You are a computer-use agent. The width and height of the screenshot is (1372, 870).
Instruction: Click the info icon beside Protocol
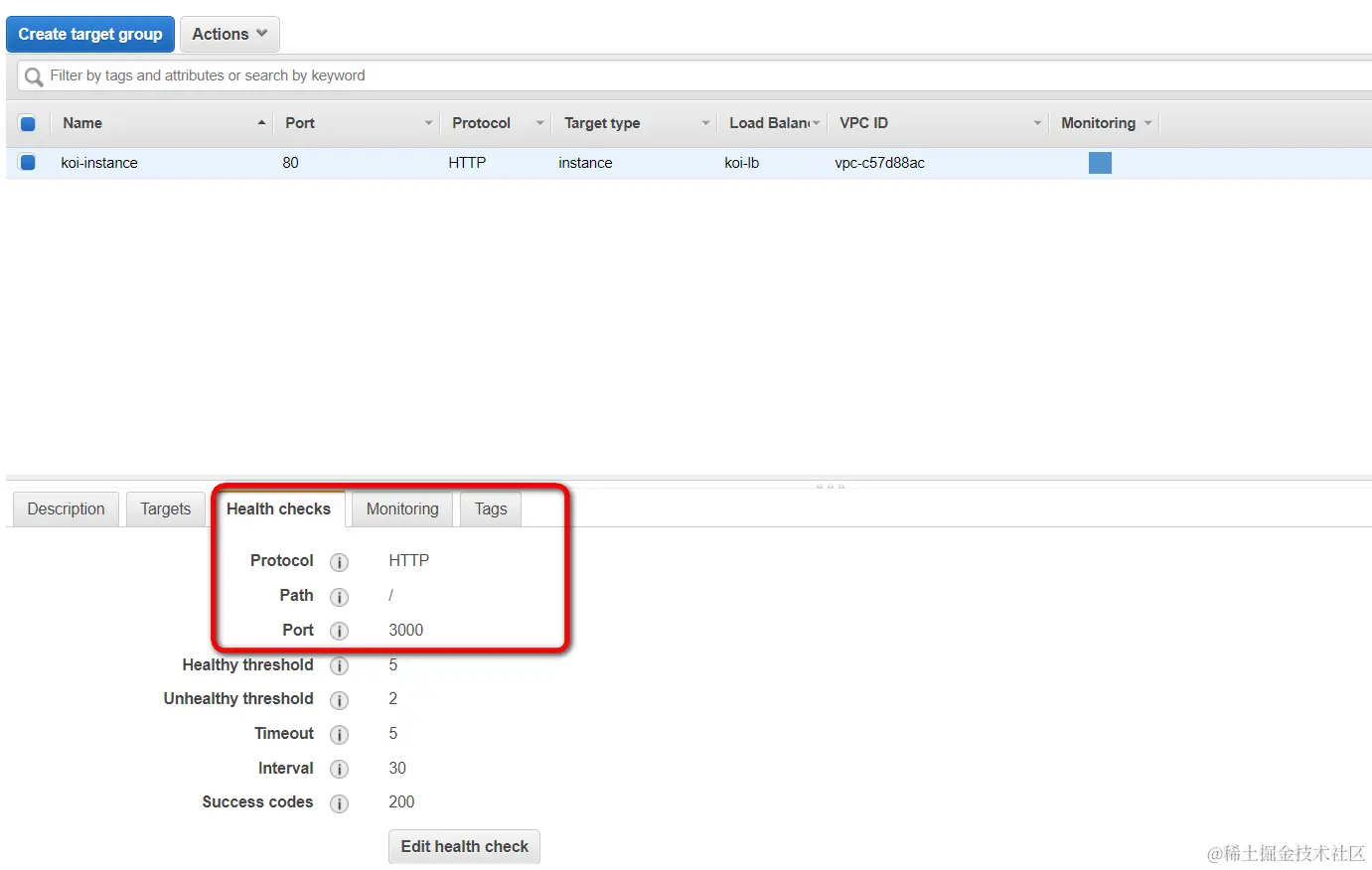(x=339, y=562)
